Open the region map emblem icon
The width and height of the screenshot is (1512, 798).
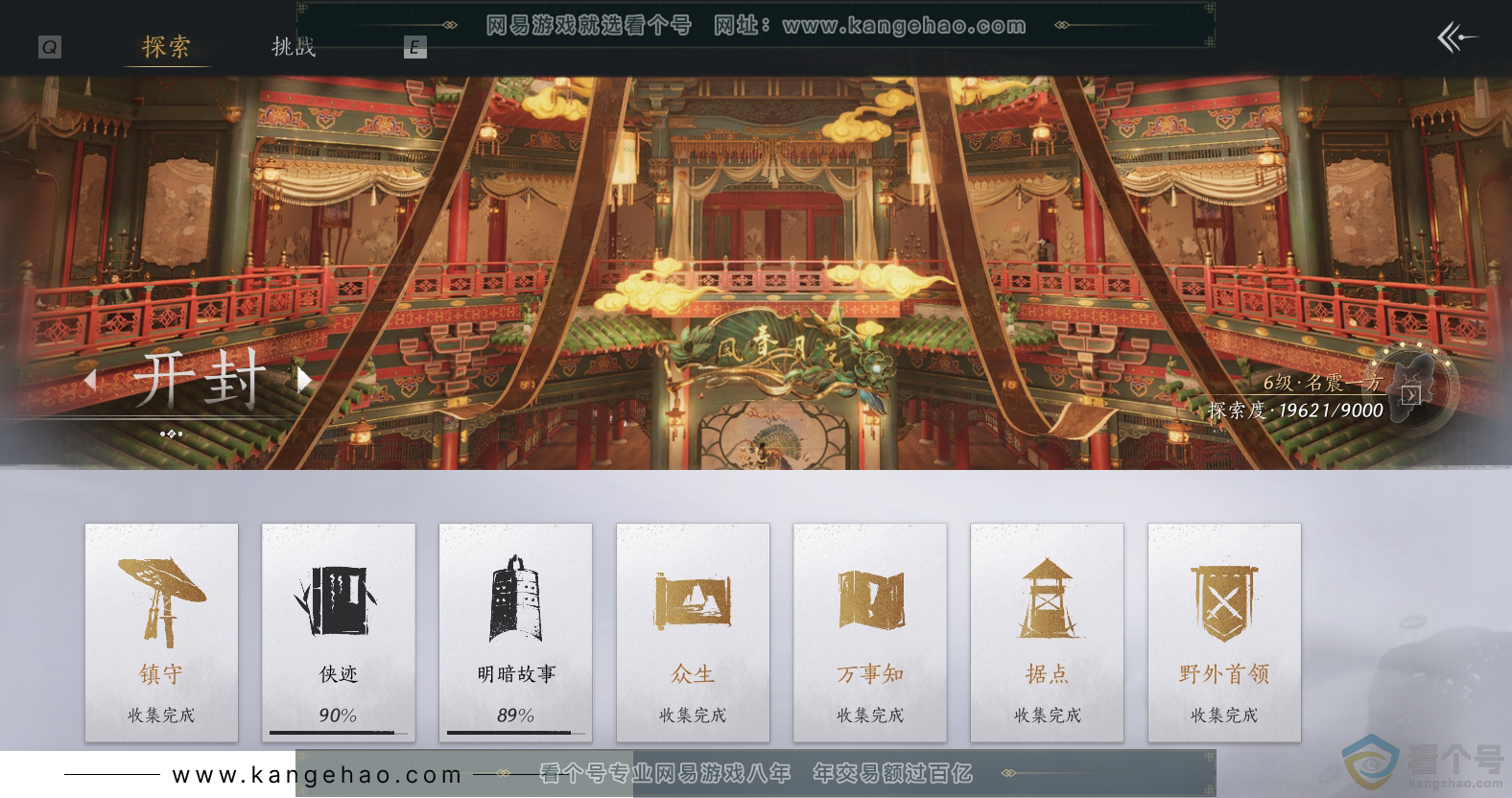1410,390
